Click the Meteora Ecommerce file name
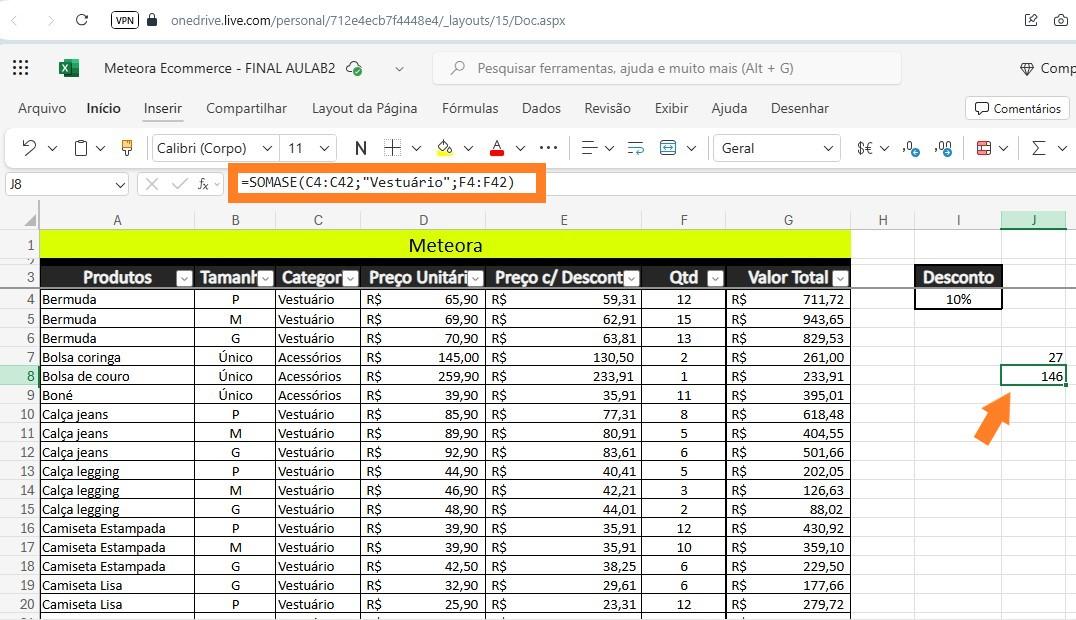Viewport: 1076px width, 620px height. click(x=220, y=68)
